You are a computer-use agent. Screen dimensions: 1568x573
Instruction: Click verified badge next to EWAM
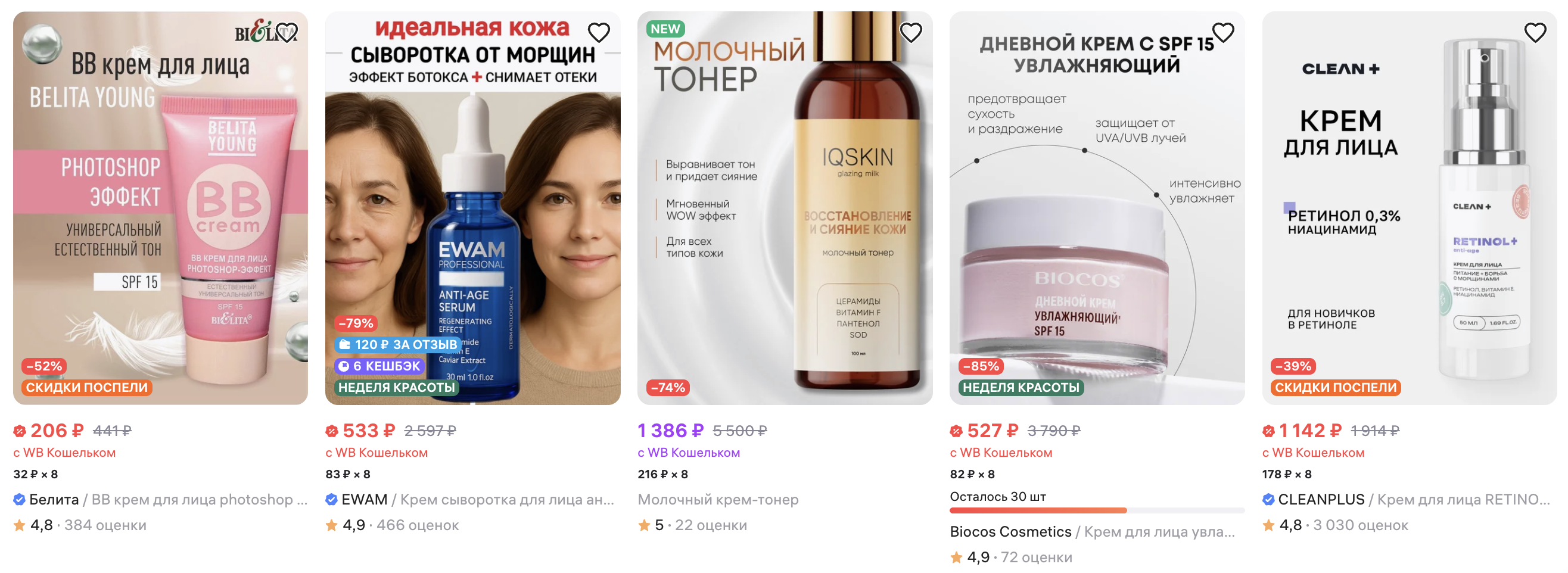[x=332, y=499]
